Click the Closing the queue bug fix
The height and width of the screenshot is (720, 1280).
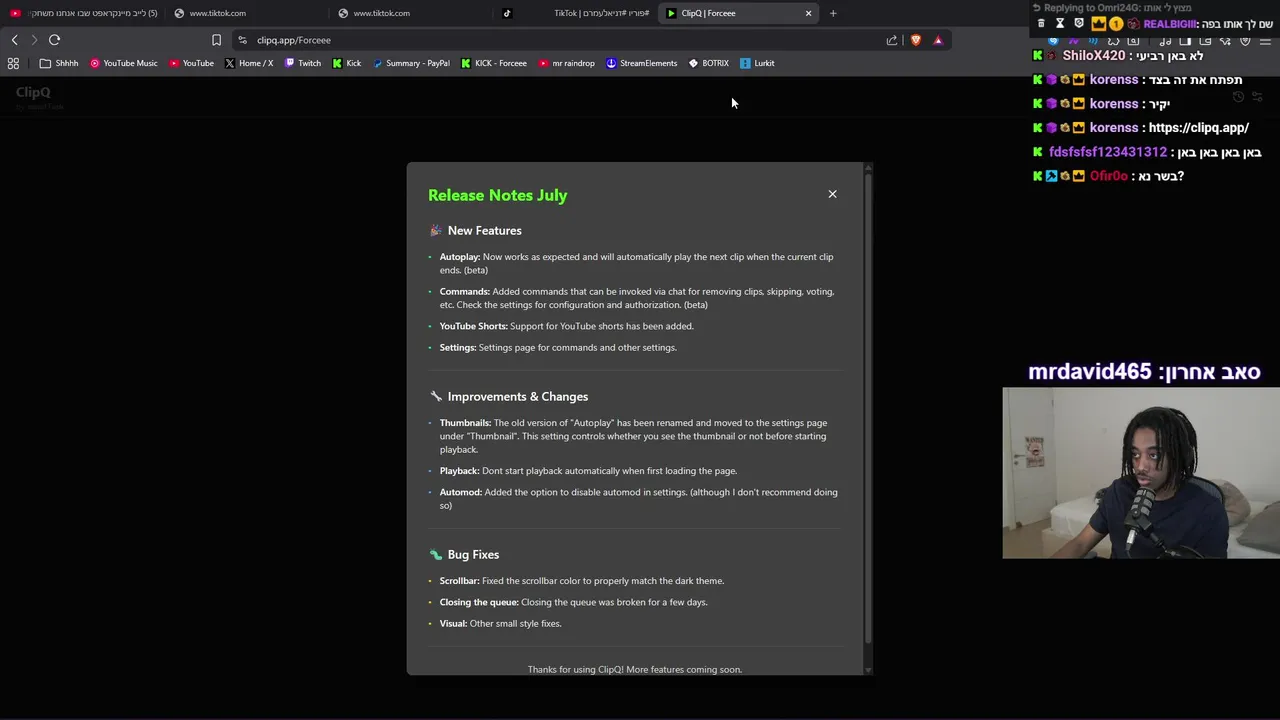tap(573, 602)
